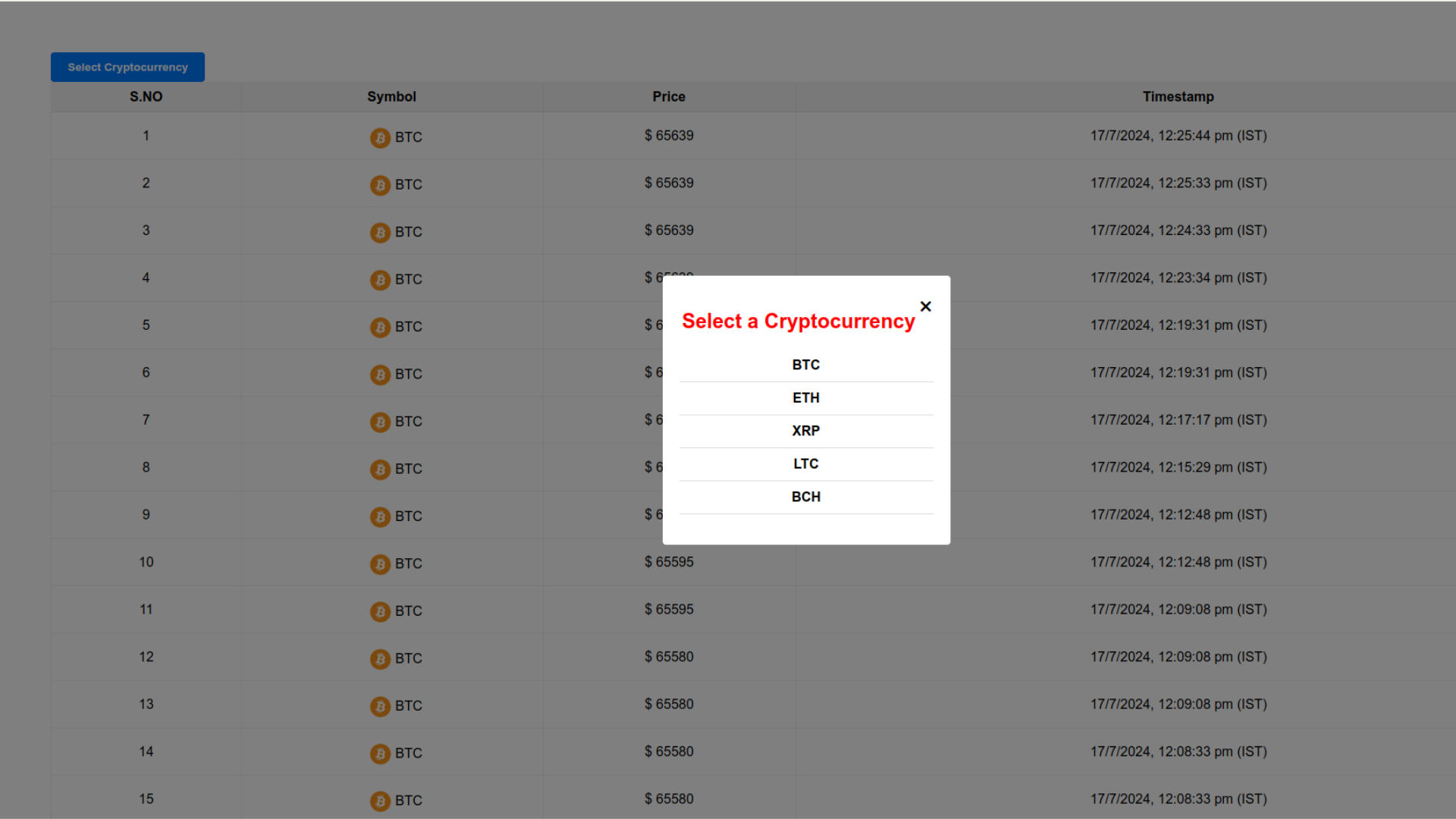The width and height of the screenshot is (1456, 819).
Task: Select BCH option in the modal
Action: (805, 497)
